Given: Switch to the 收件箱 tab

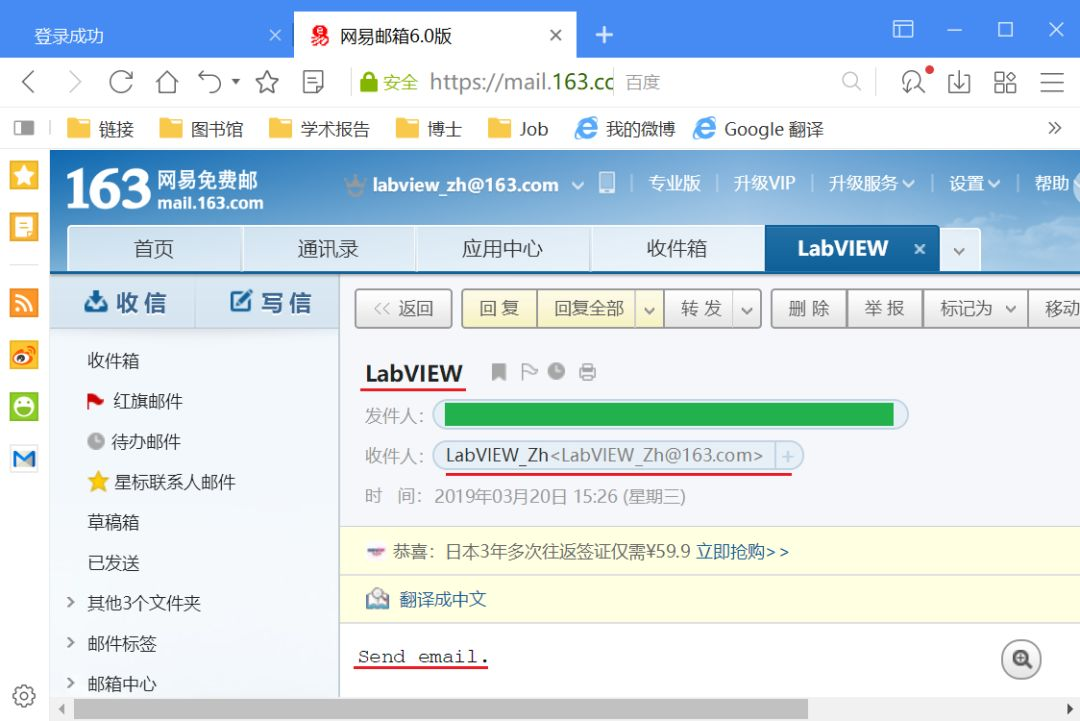Looking at the screenshot, I should (x=677, y=249).
